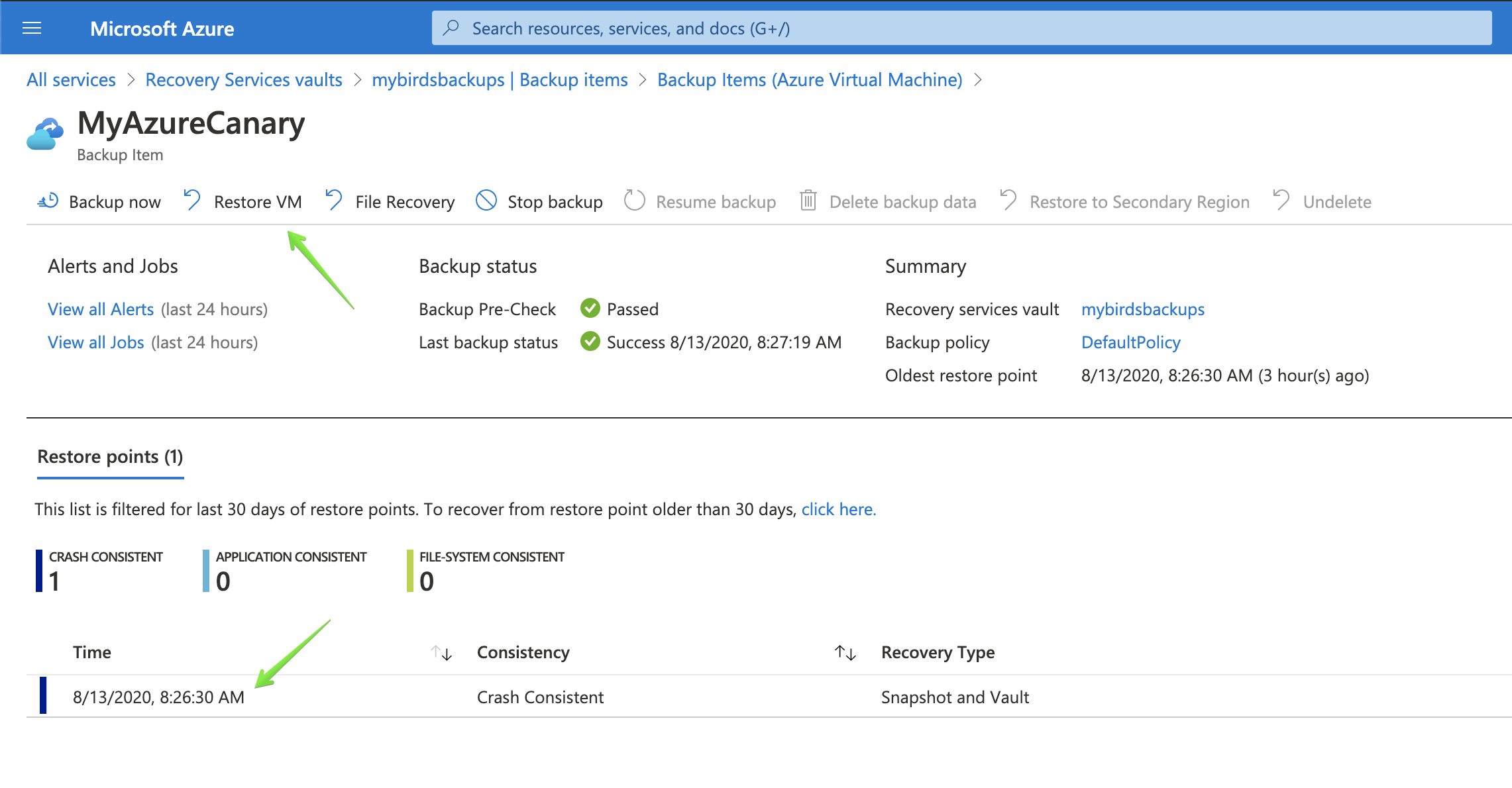This screenshot has height=788, width=1512.
Task: Navigate to All services breadcrumb
Action: 71,79
